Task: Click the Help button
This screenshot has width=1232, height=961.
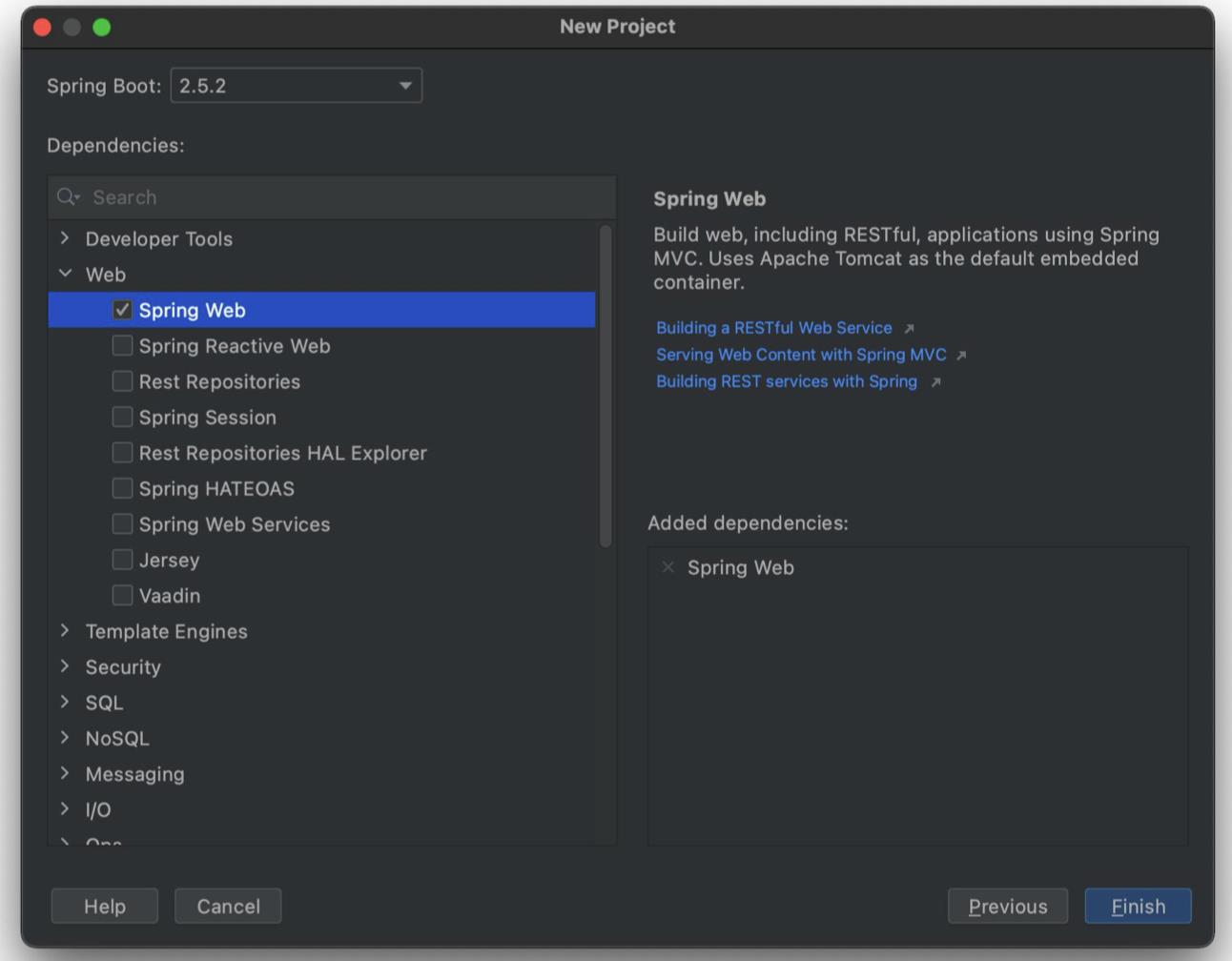Action: pos(105,906)
